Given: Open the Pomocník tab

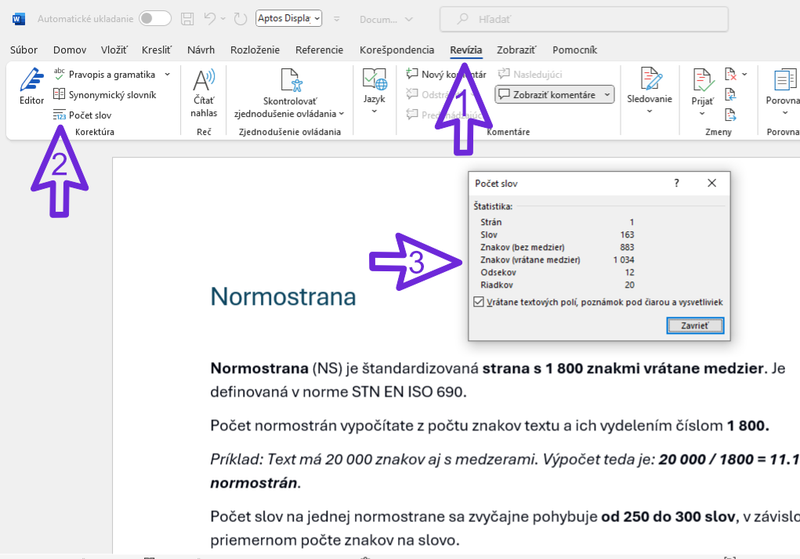Looking at the screenshot, I should click(574, 50).
